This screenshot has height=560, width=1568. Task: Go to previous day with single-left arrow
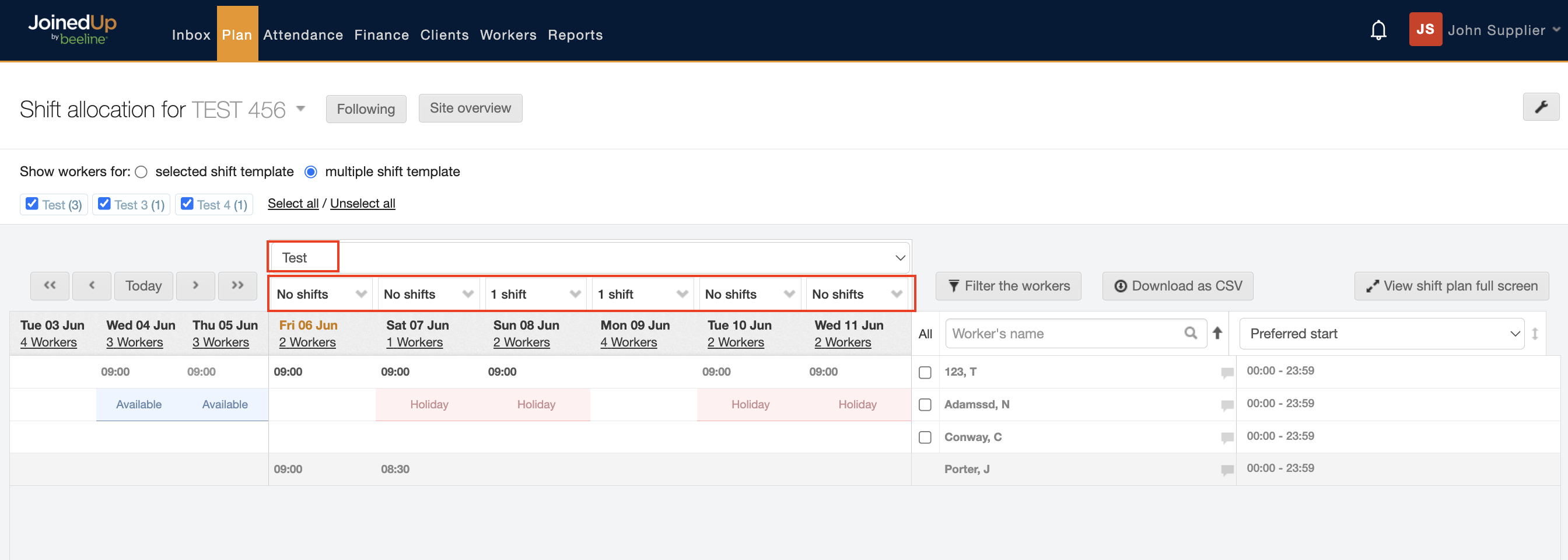[92, 285]
